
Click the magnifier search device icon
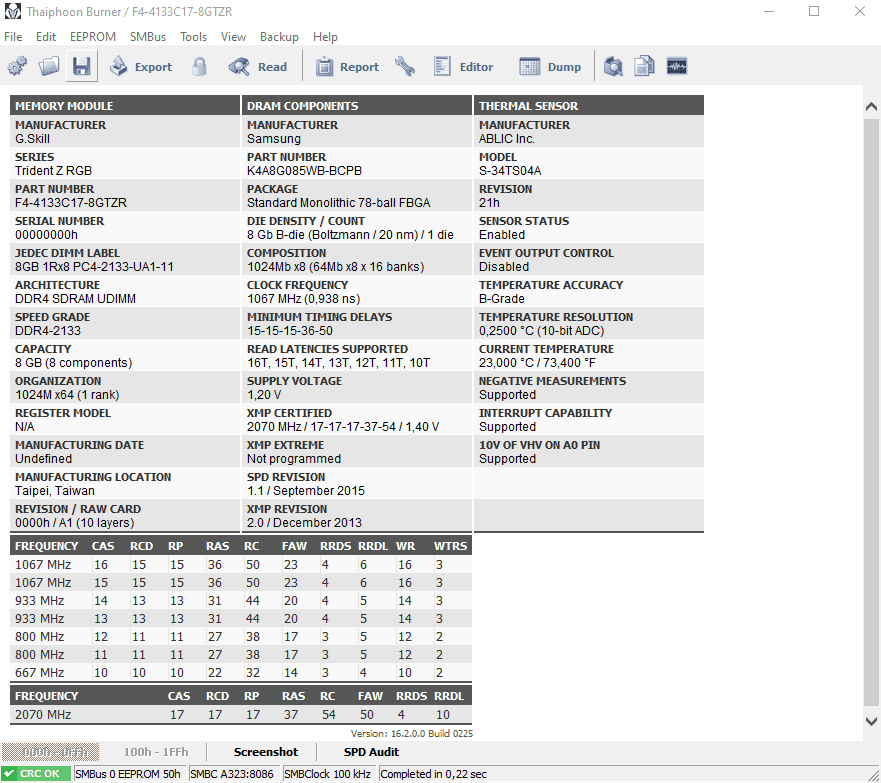(613, 66)
